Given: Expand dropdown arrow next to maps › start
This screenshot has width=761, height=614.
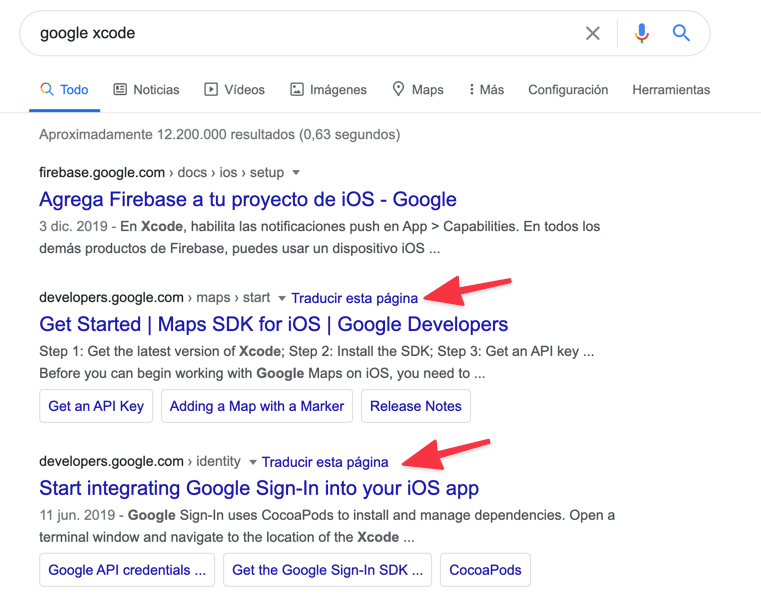Looking at the screenshot, I should coord(281,298).
